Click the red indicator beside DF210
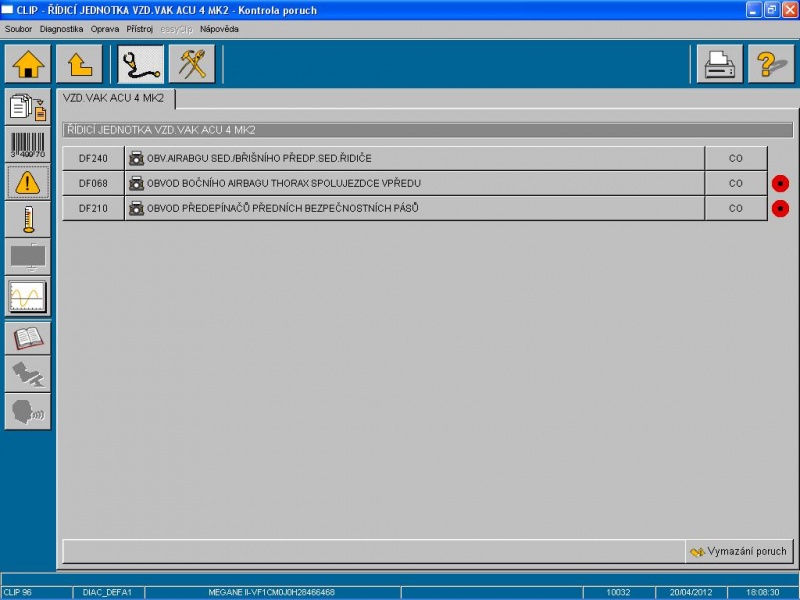The width and height of the screenshot is (800, 600). point(781,208)
